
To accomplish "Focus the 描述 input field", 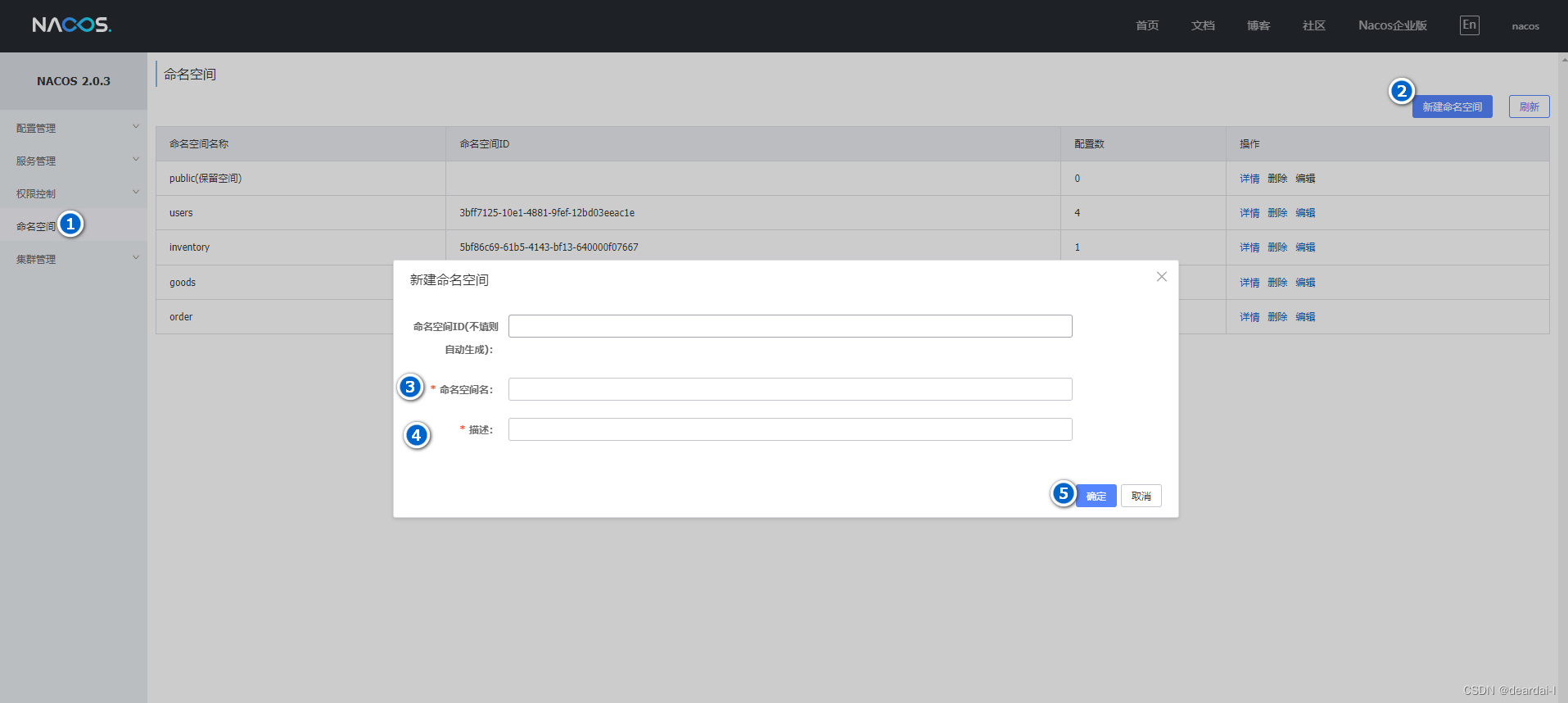I will (x=790, y=429).
